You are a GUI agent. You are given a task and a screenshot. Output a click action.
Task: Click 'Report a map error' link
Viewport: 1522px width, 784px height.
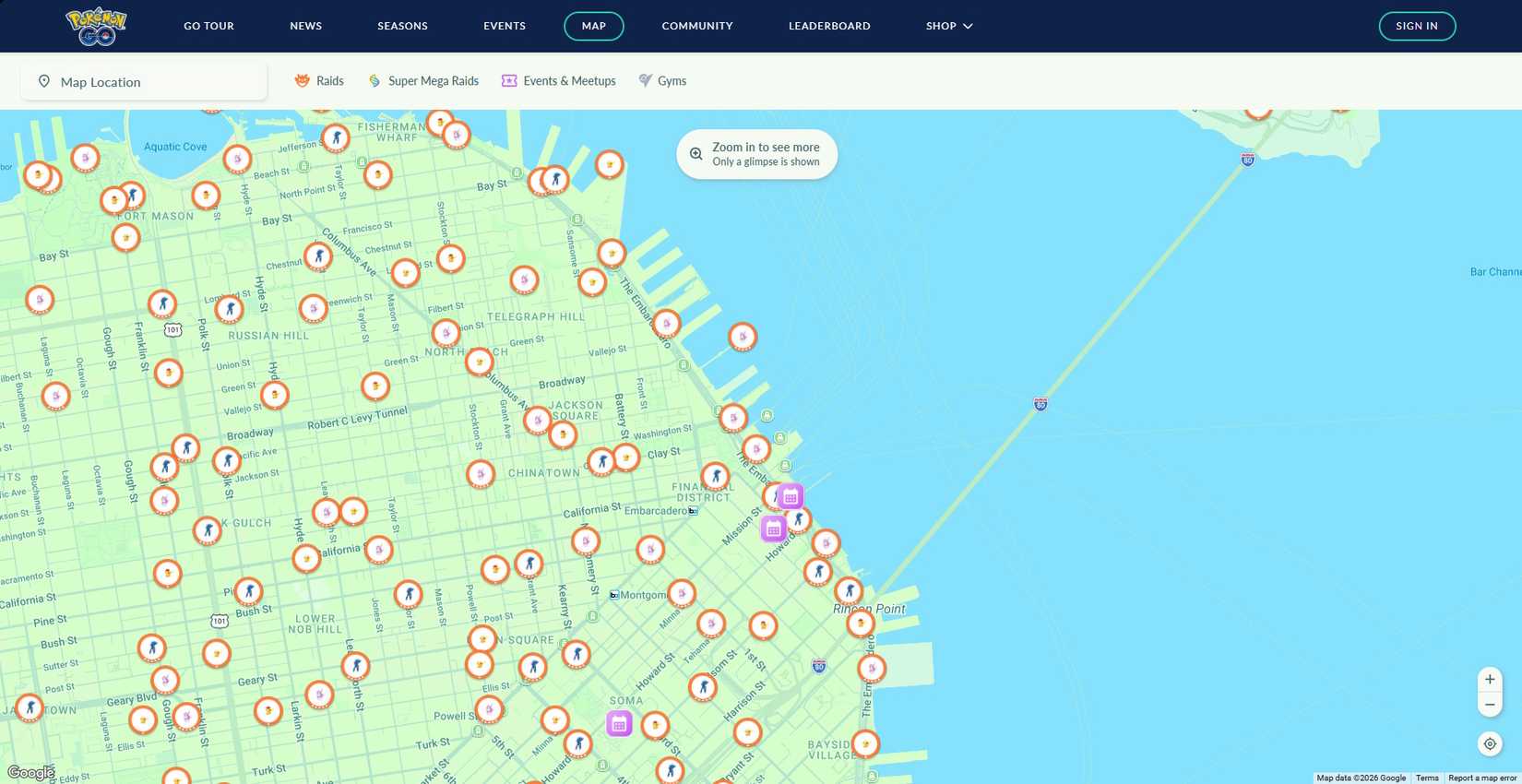pos(1482,778)
